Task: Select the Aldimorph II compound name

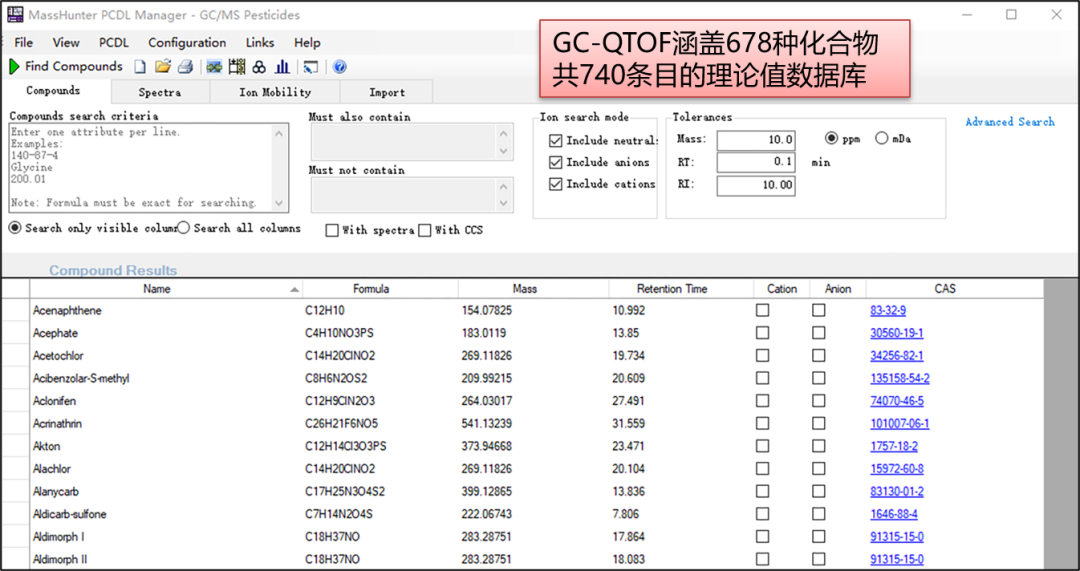Action: 60,560
